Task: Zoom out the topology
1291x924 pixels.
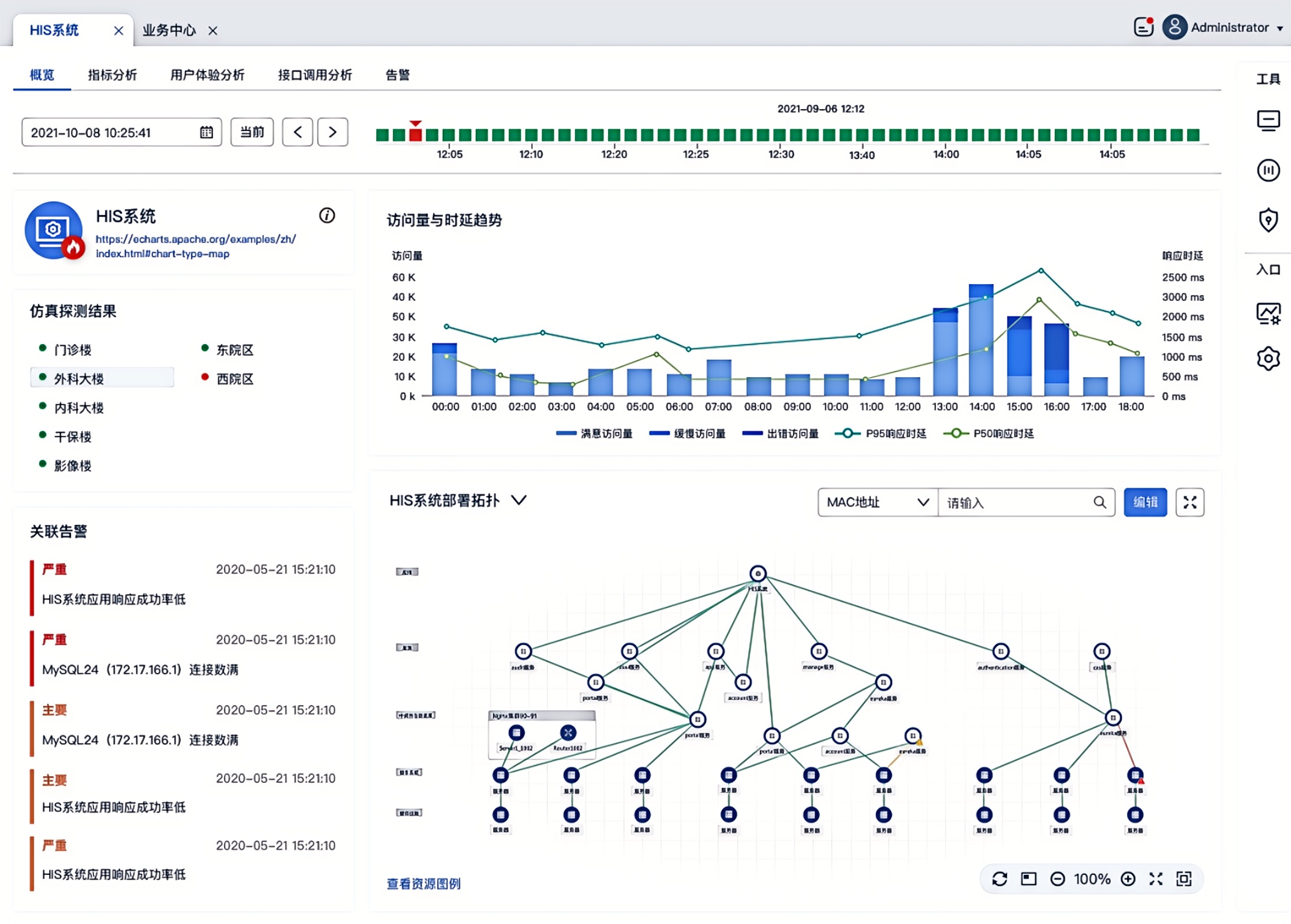Action: coord(1057,879)
